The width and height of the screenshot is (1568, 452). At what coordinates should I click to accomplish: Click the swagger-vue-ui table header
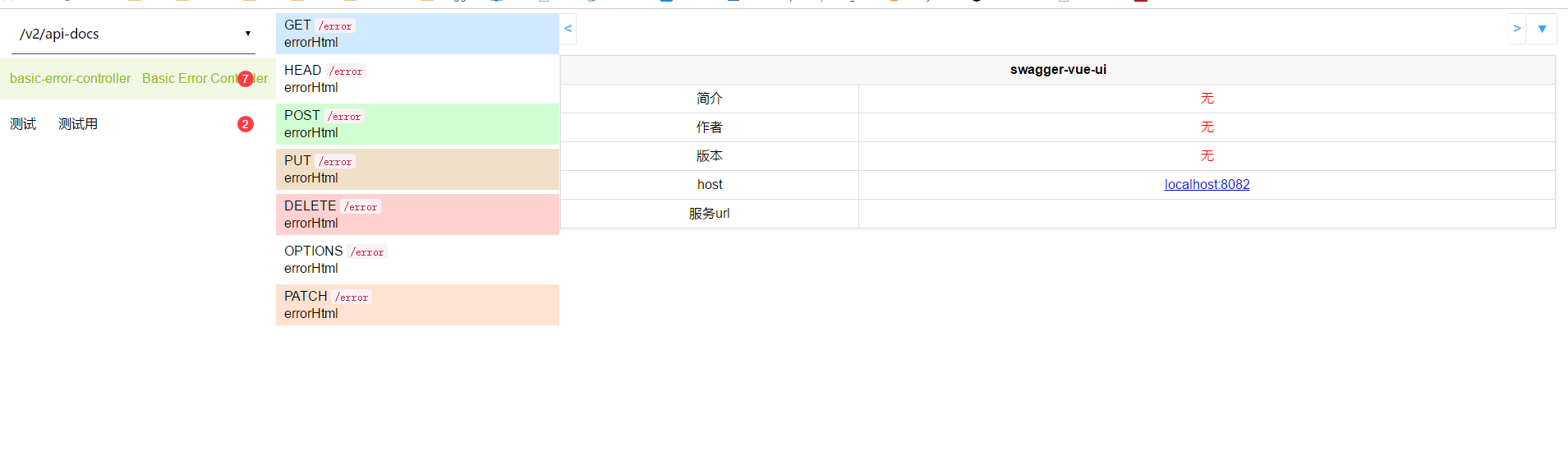point(1058,70)
